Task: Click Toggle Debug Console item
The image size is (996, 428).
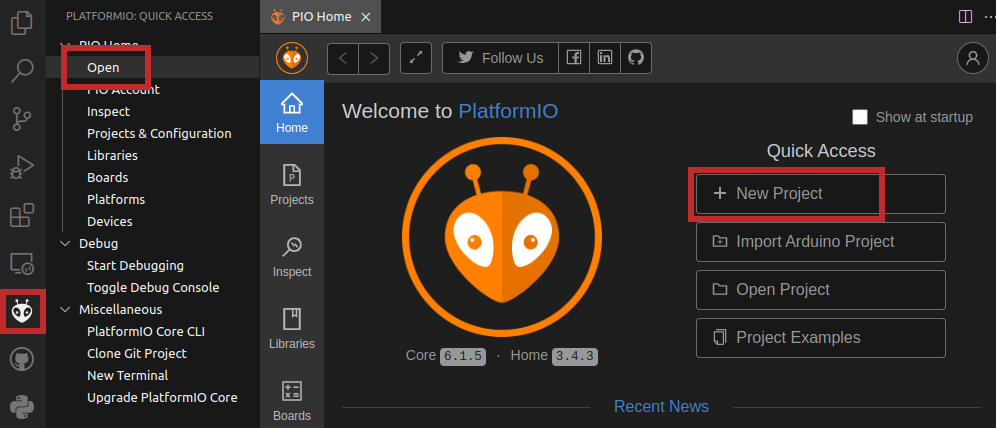Action: [153, 288]
